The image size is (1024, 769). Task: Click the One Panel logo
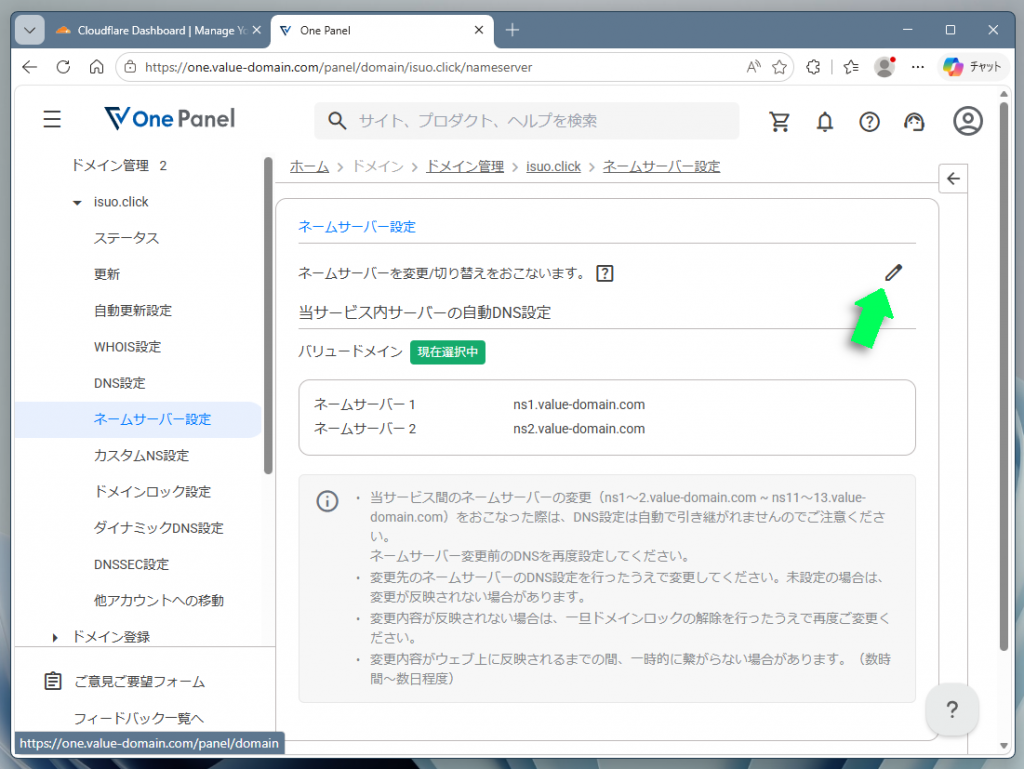point(170,119)
